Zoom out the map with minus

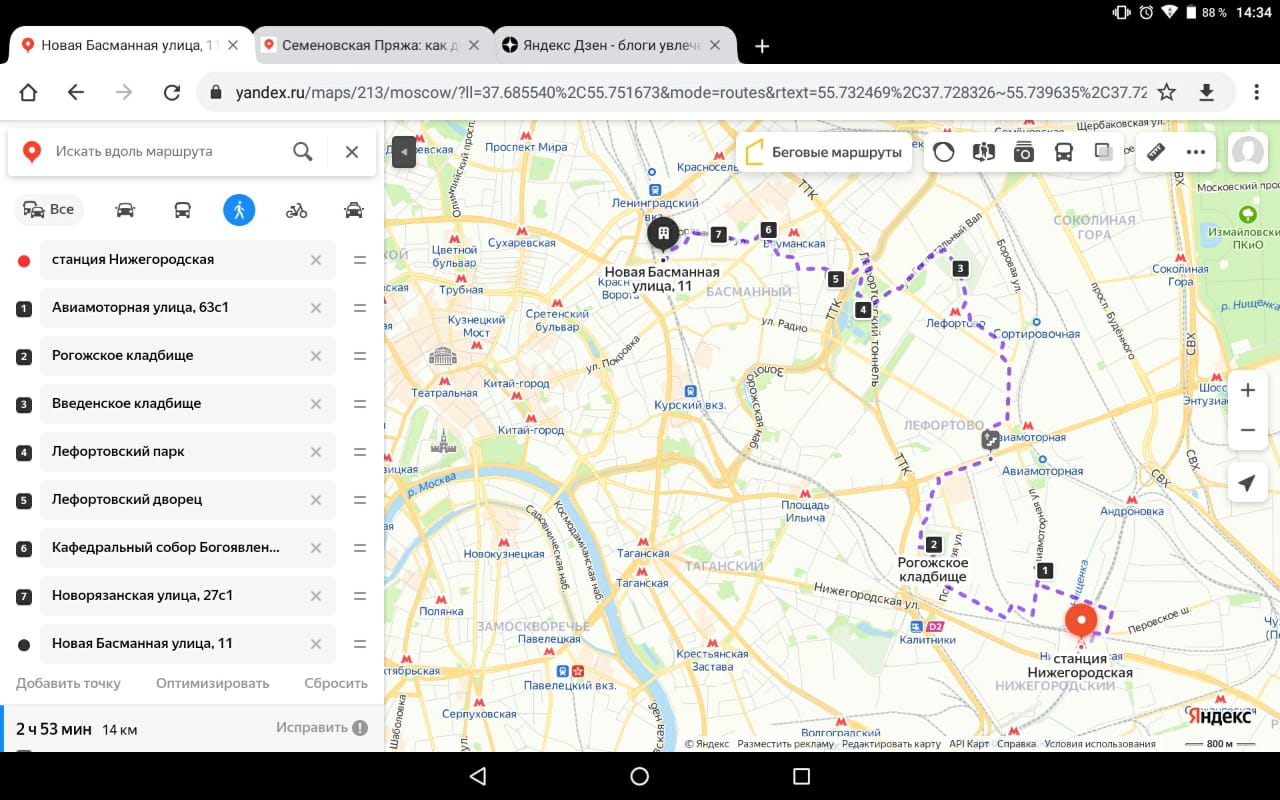pos(1247,430)
